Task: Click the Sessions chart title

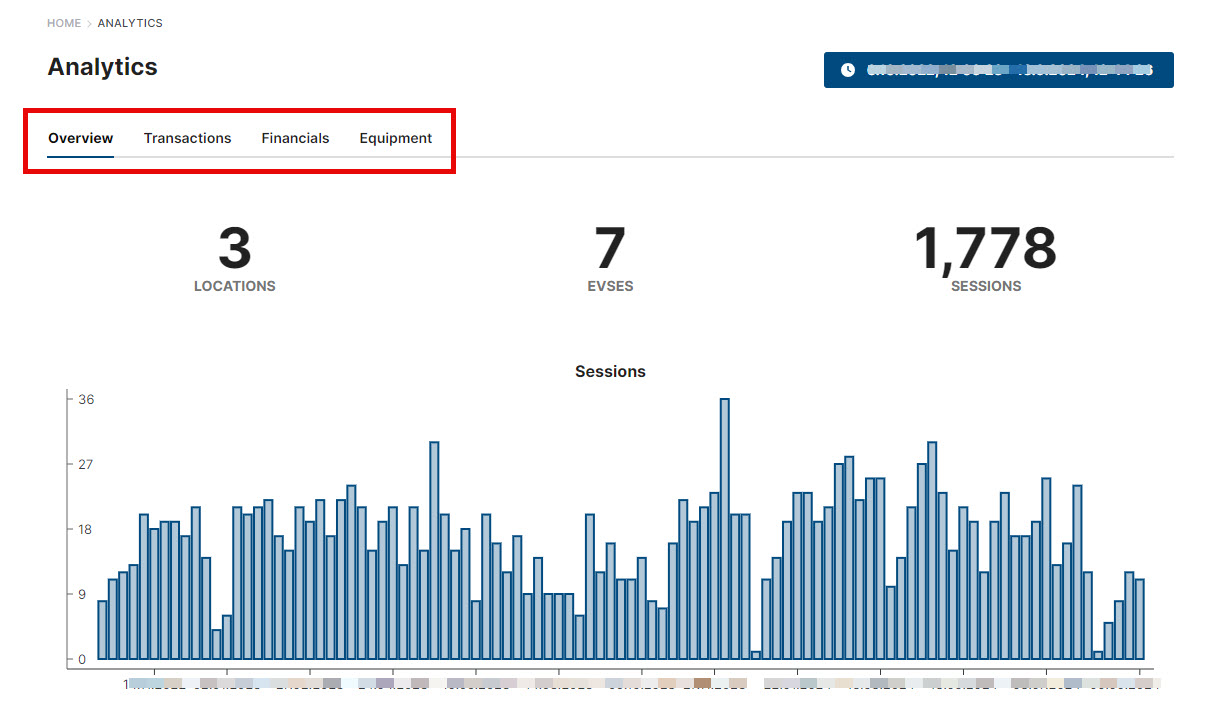Action: (610, 371)
